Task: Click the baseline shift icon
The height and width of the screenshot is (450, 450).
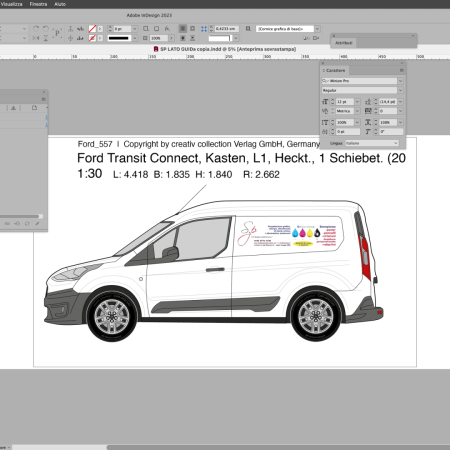Action: [325, 132]
